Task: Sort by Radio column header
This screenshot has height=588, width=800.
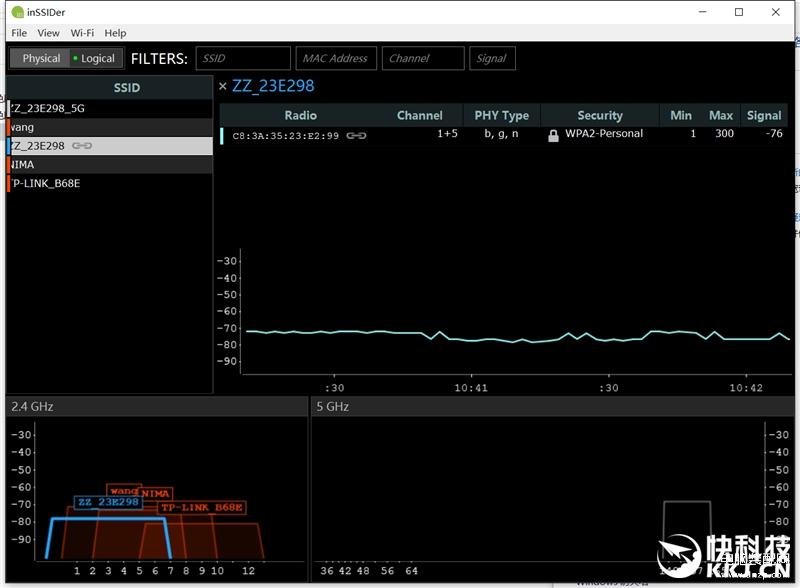Action: tap(301, 115)
